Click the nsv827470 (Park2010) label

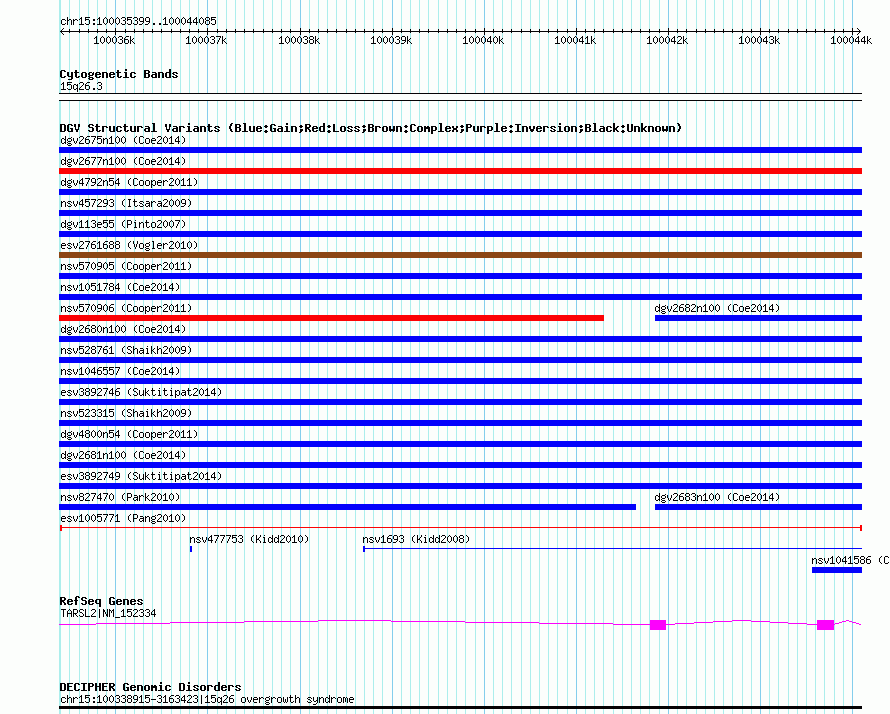pos(120,497)
